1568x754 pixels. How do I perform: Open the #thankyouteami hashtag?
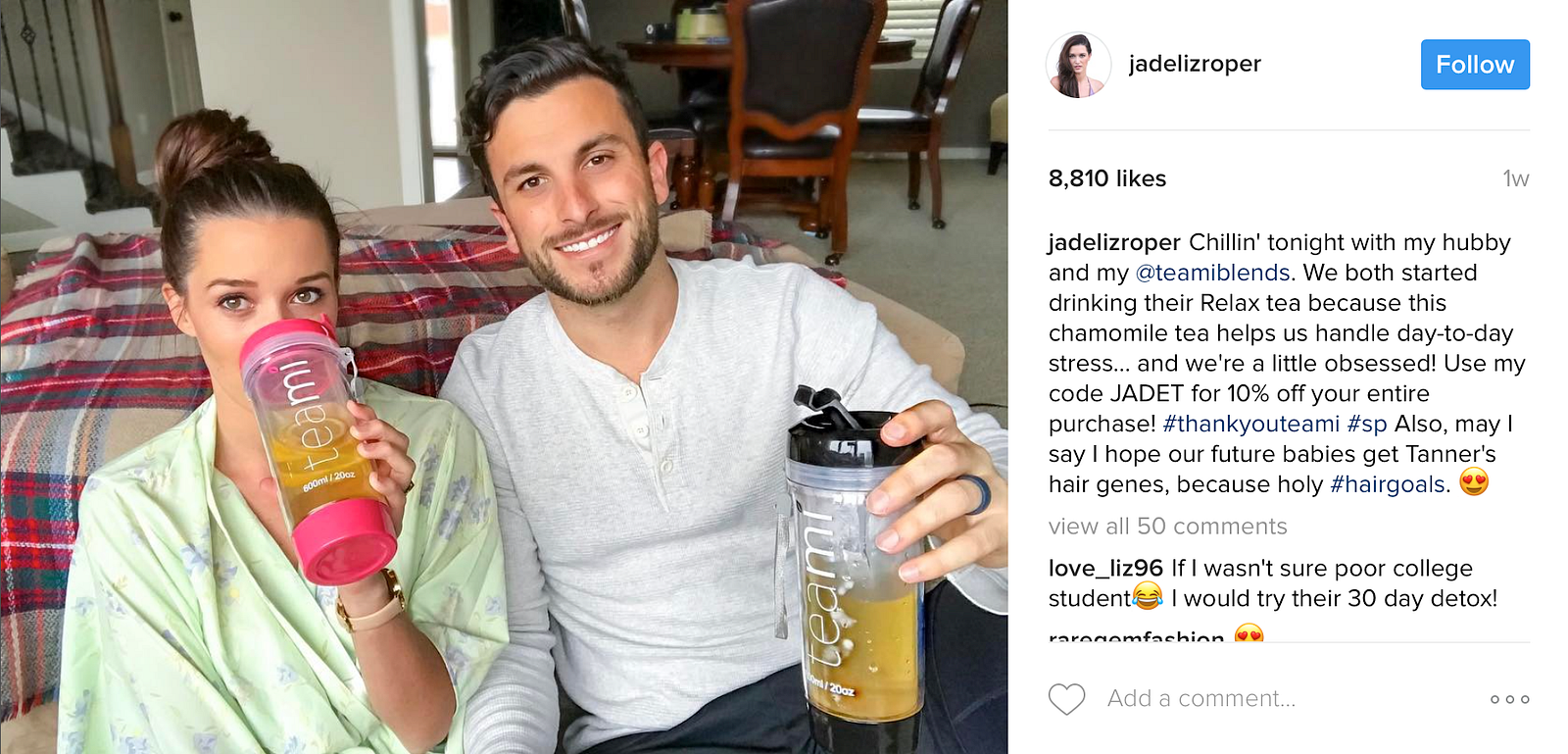(x=1250, y=424)
